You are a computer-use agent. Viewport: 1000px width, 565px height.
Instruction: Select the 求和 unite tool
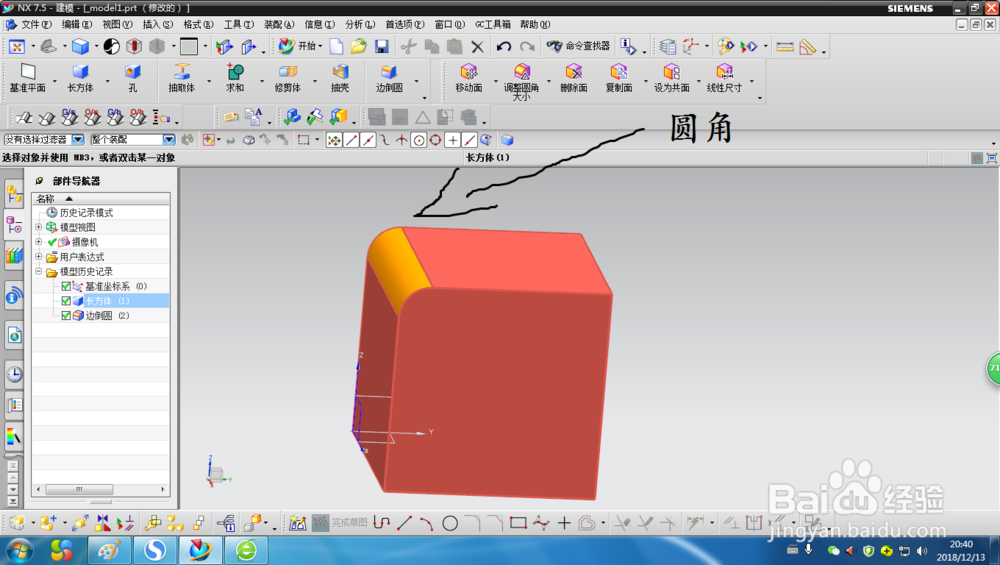[x=235, y=78]
